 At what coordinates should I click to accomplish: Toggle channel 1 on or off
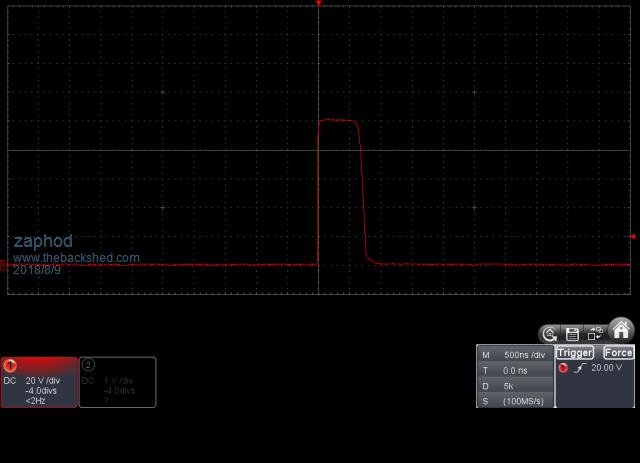point(11,366)
